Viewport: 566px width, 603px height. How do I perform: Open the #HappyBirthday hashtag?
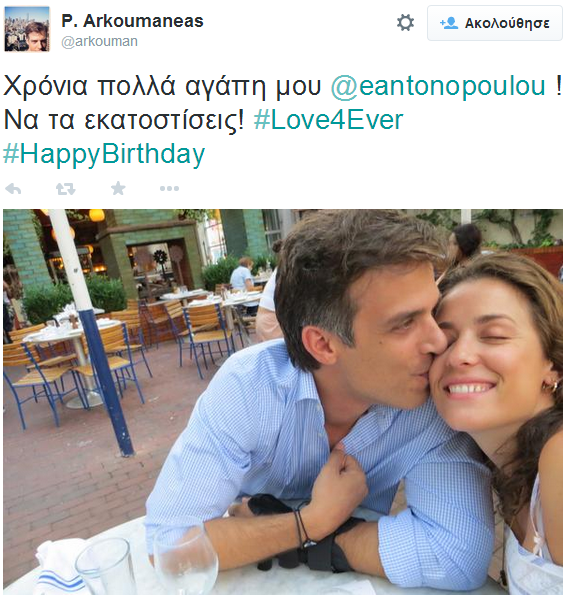click(104, 154)
